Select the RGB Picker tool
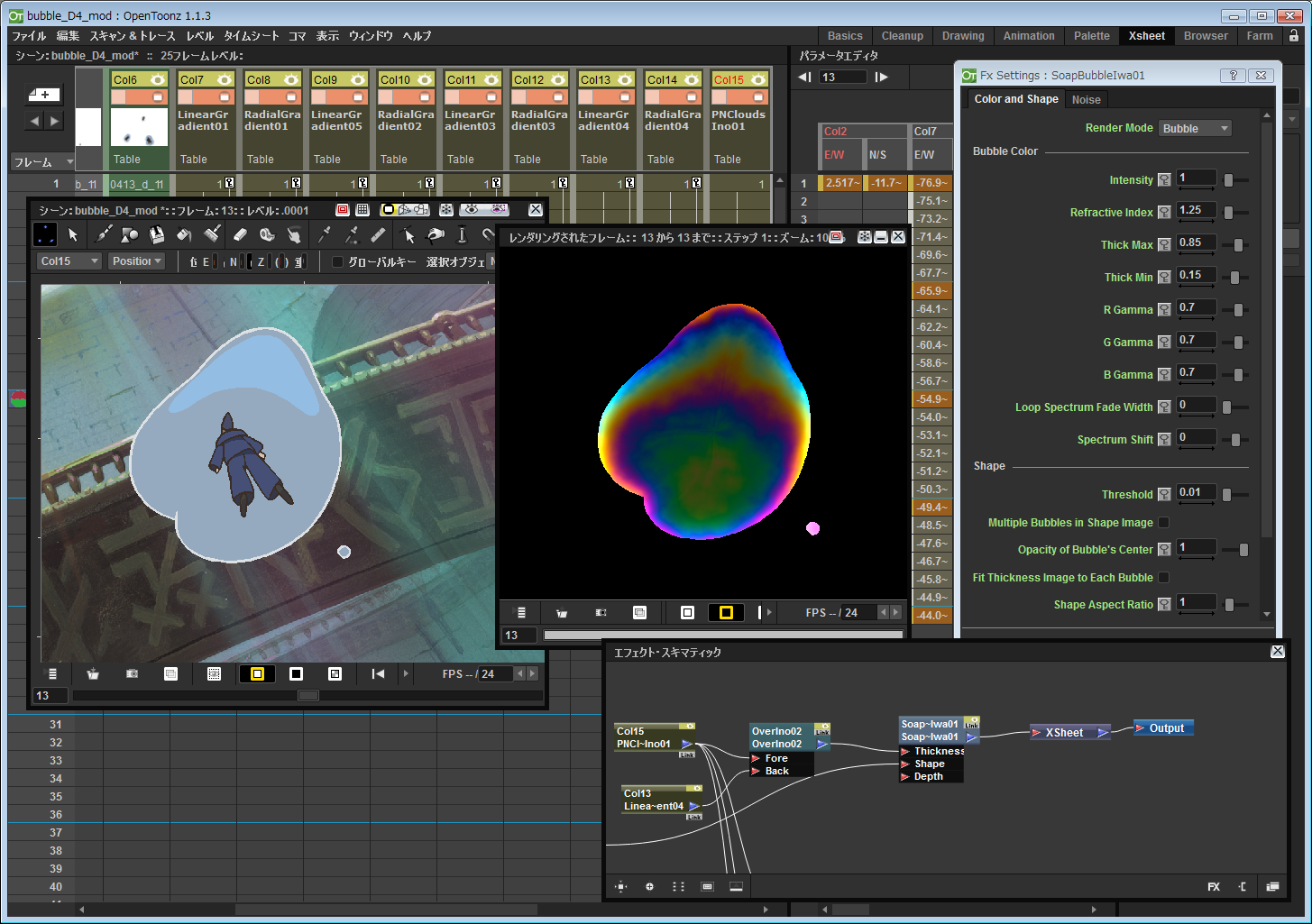The height and width of the screenshot is (924, 1312). coord(351,235)
